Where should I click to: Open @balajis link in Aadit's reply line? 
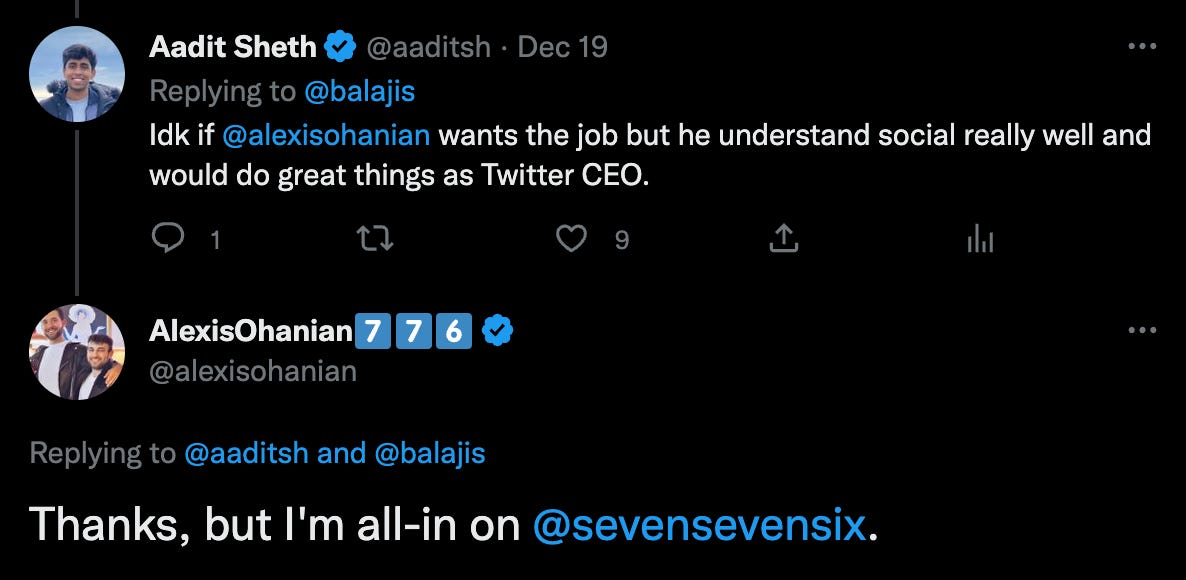(358, 91)
